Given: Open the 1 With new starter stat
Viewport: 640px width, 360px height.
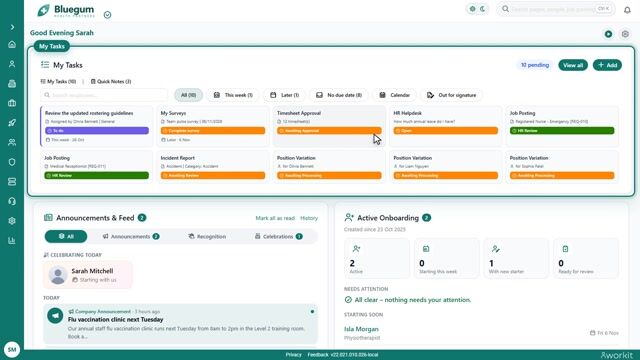Looking at the screenshot, I should tap(516, 259).
